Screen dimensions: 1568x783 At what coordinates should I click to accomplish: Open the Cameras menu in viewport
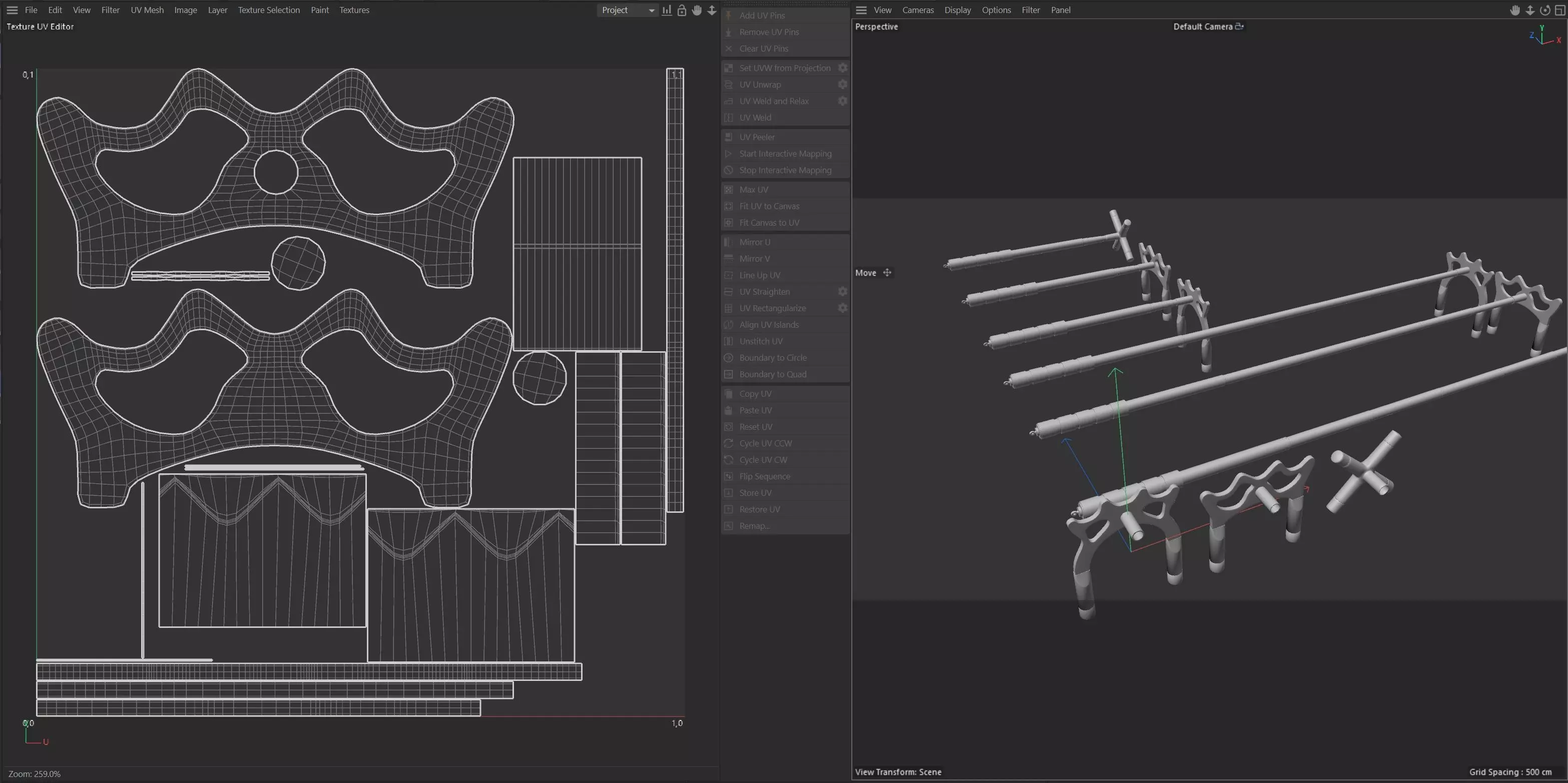click(x=917, y=11)
